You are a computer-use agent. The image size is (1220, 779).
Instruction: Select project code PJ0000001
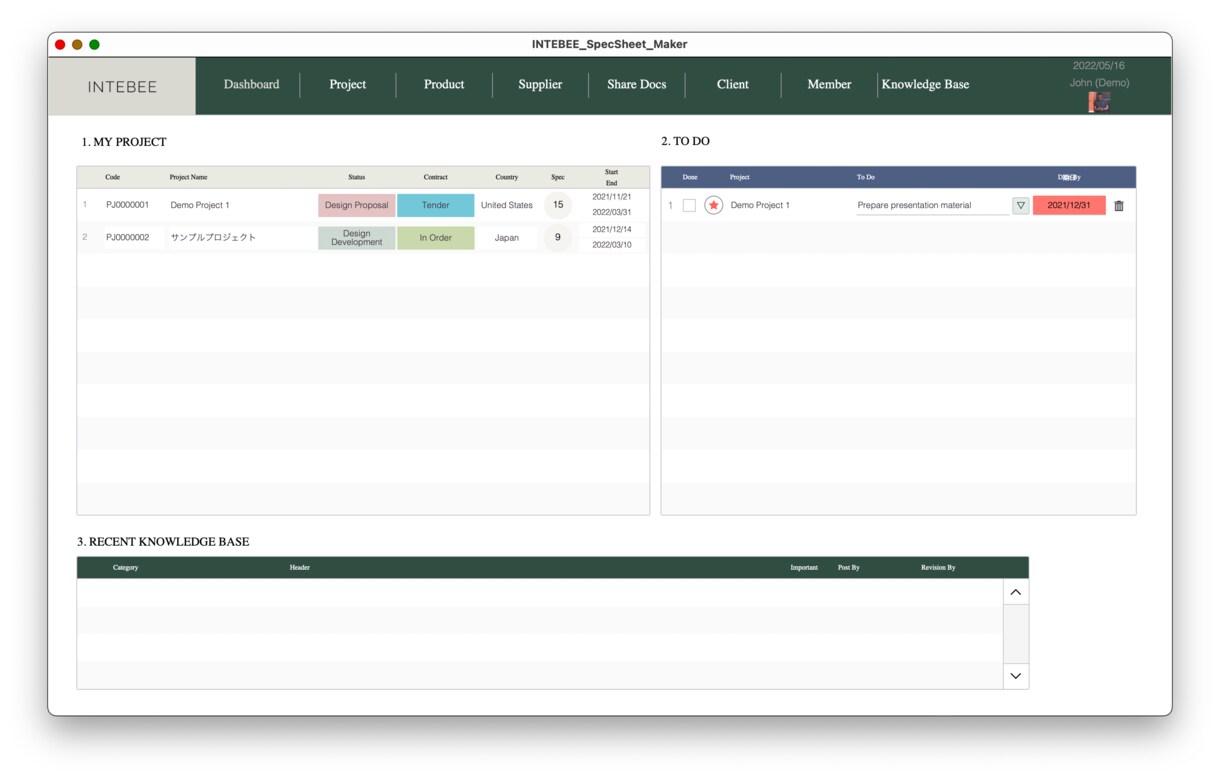point(127,205)
